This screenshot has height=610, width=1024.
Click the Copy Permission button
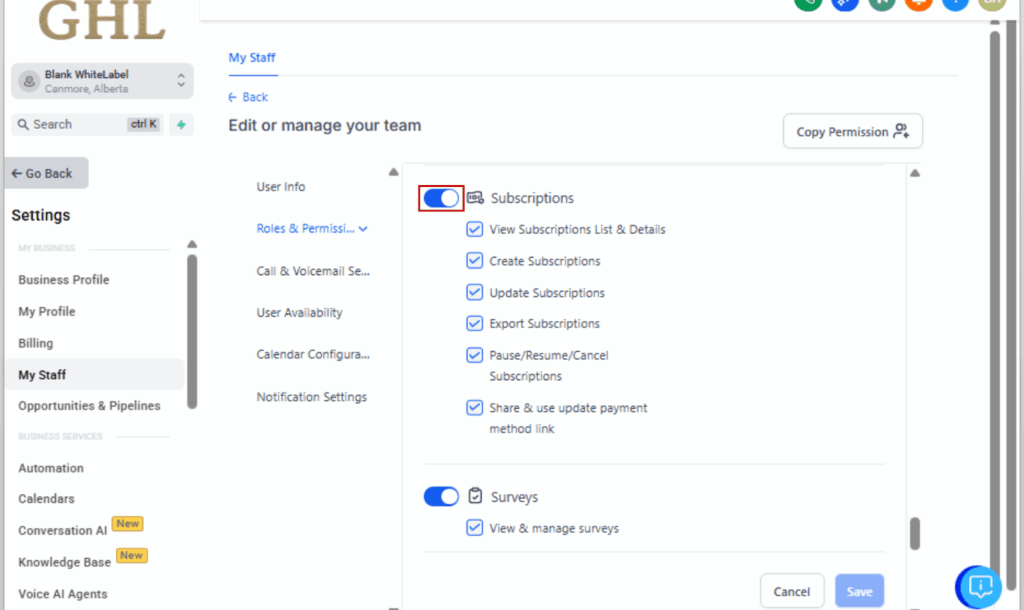point(852,132)
